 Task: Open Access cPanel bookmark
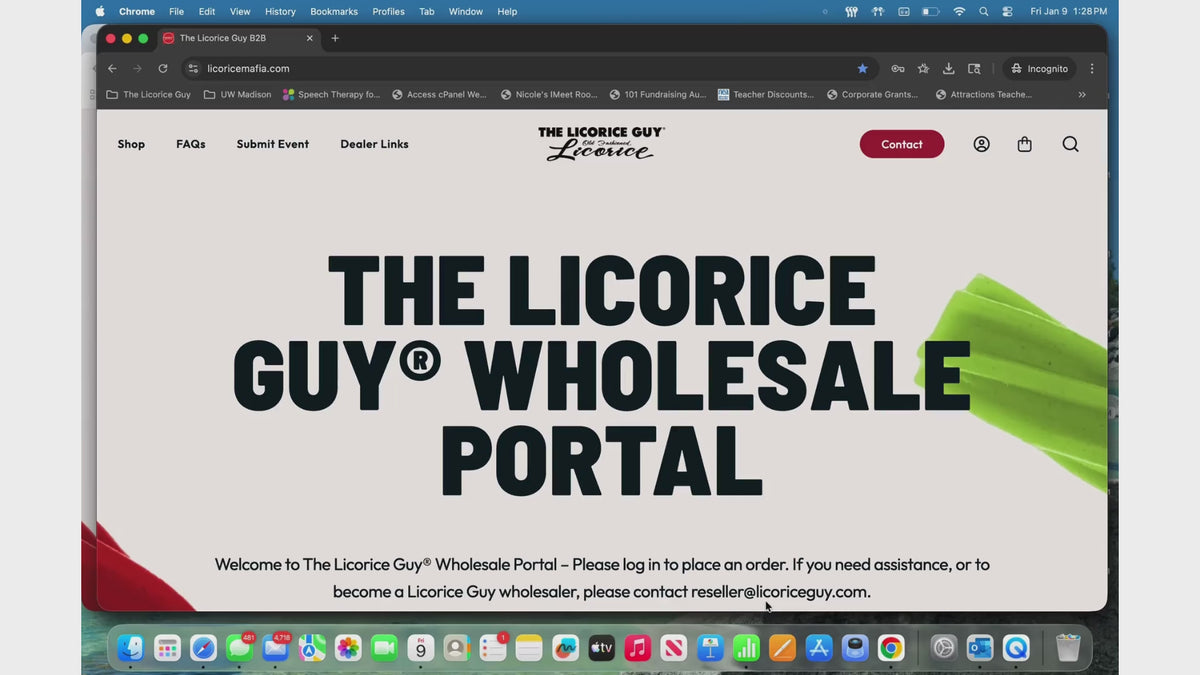tap(439, 95)
